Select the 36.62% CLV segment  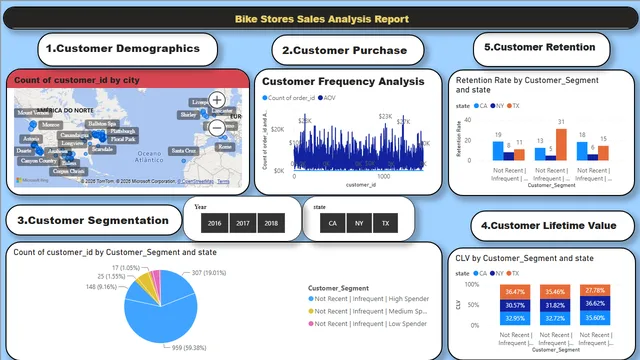click(595, 304)
